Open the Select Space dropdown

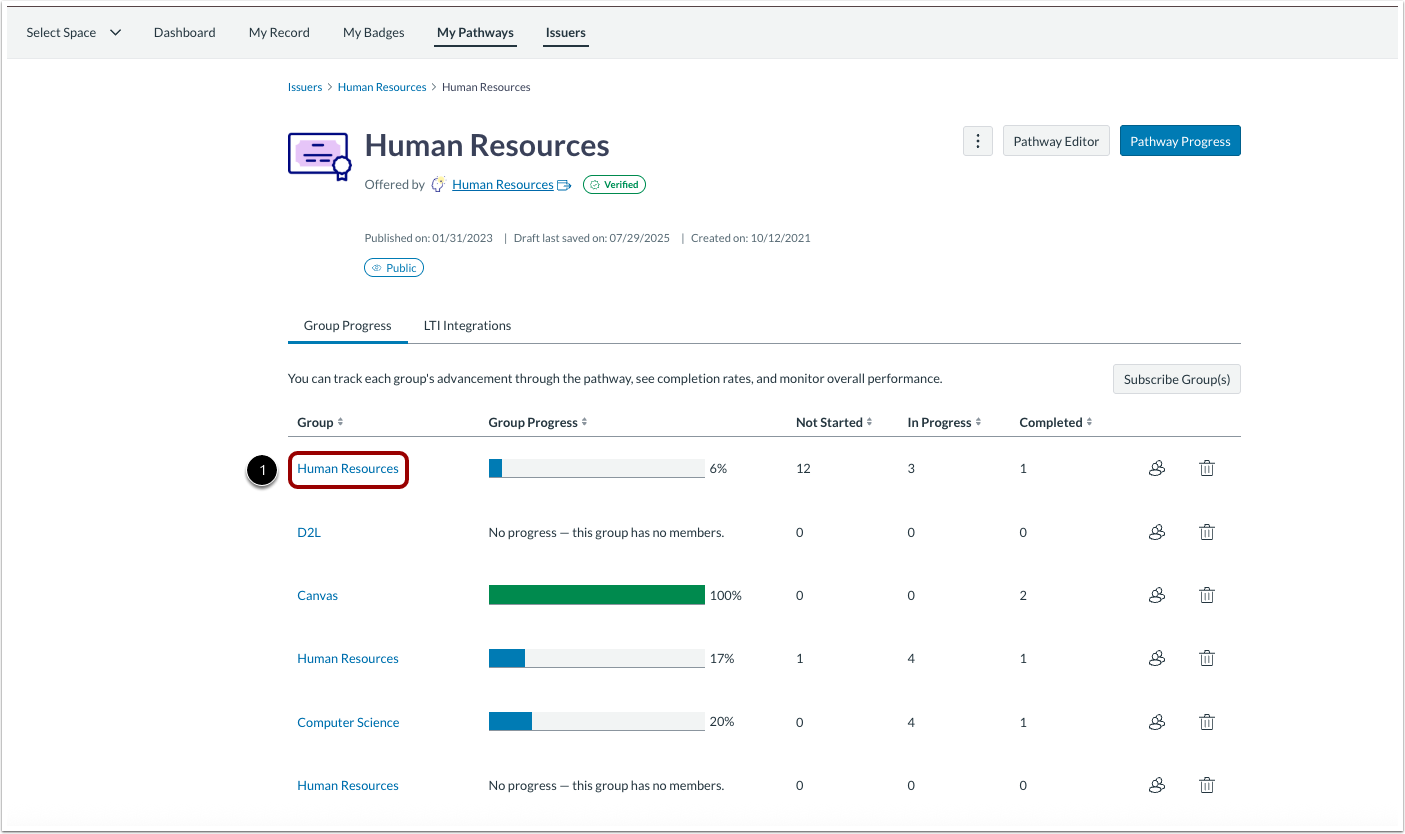[73, 33]
